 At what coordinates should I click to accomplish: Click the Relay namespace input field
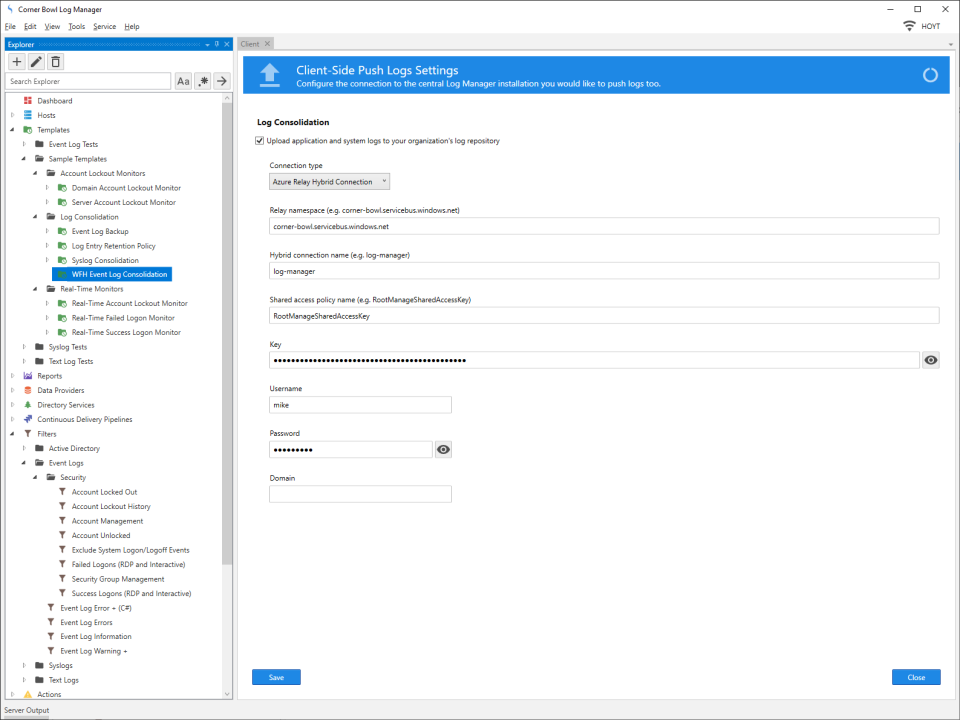pos(604,227)
